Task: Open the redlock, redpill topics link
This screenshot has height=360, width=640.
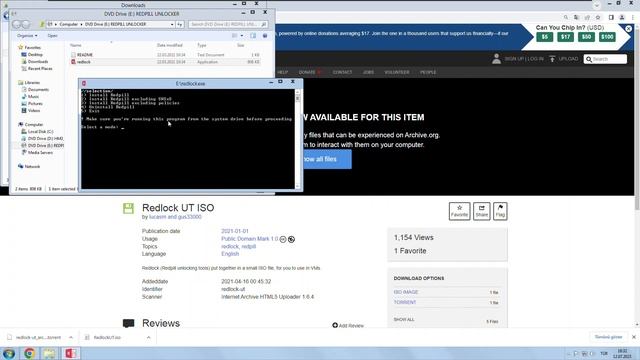Action: tap(238, 247)
